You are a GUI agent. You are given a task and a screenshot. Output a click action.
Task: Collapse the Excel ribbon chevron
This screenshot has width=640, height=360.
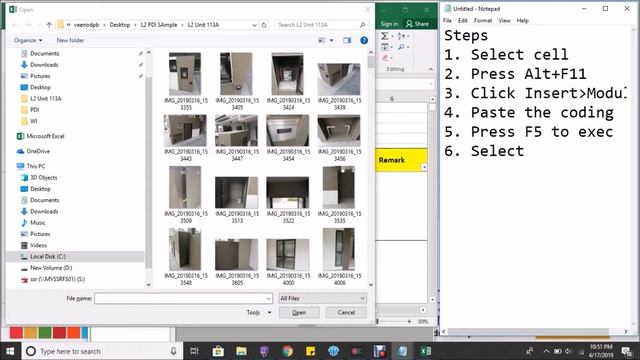430,69
